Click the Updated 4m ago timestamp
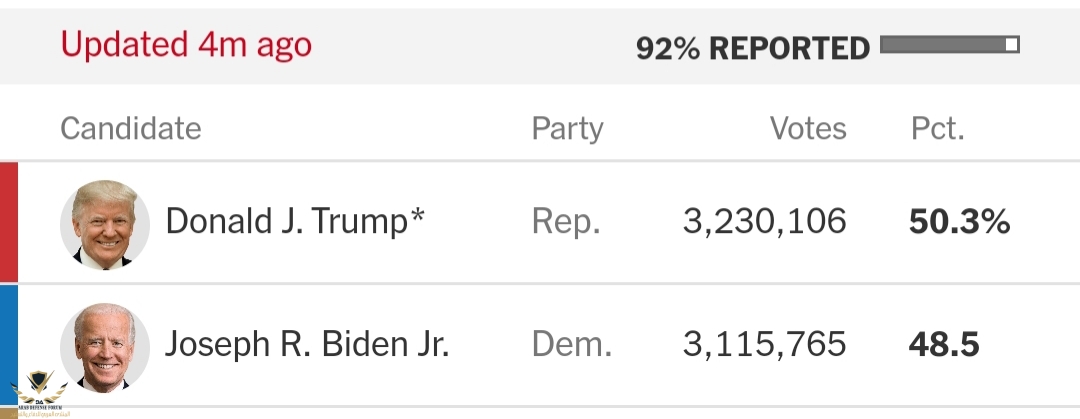 [x=186, y=45]
